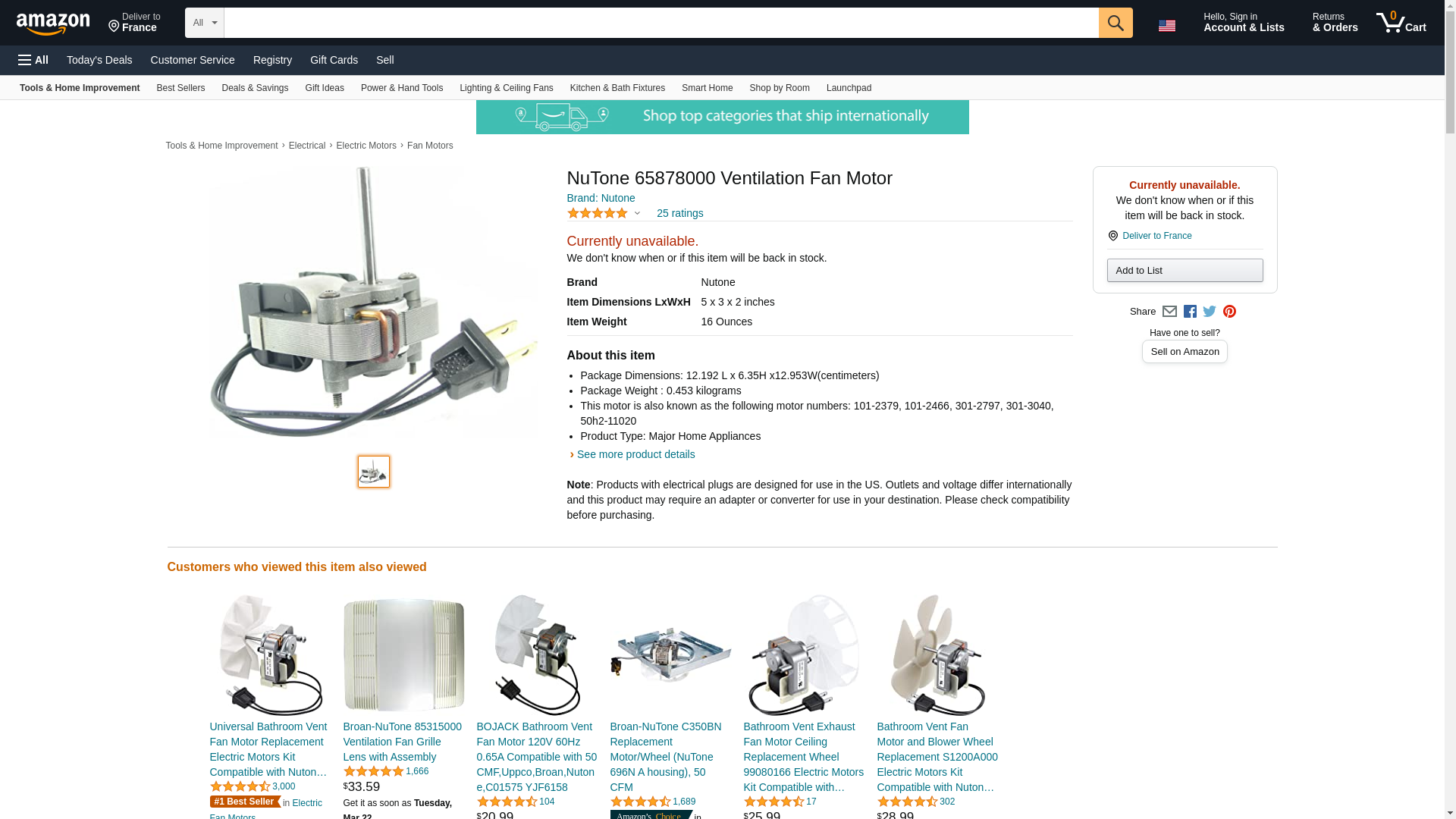Open Electric Motors breadcrumb link
This screenshot has width=1456, height=819.
tap(366, 146)
